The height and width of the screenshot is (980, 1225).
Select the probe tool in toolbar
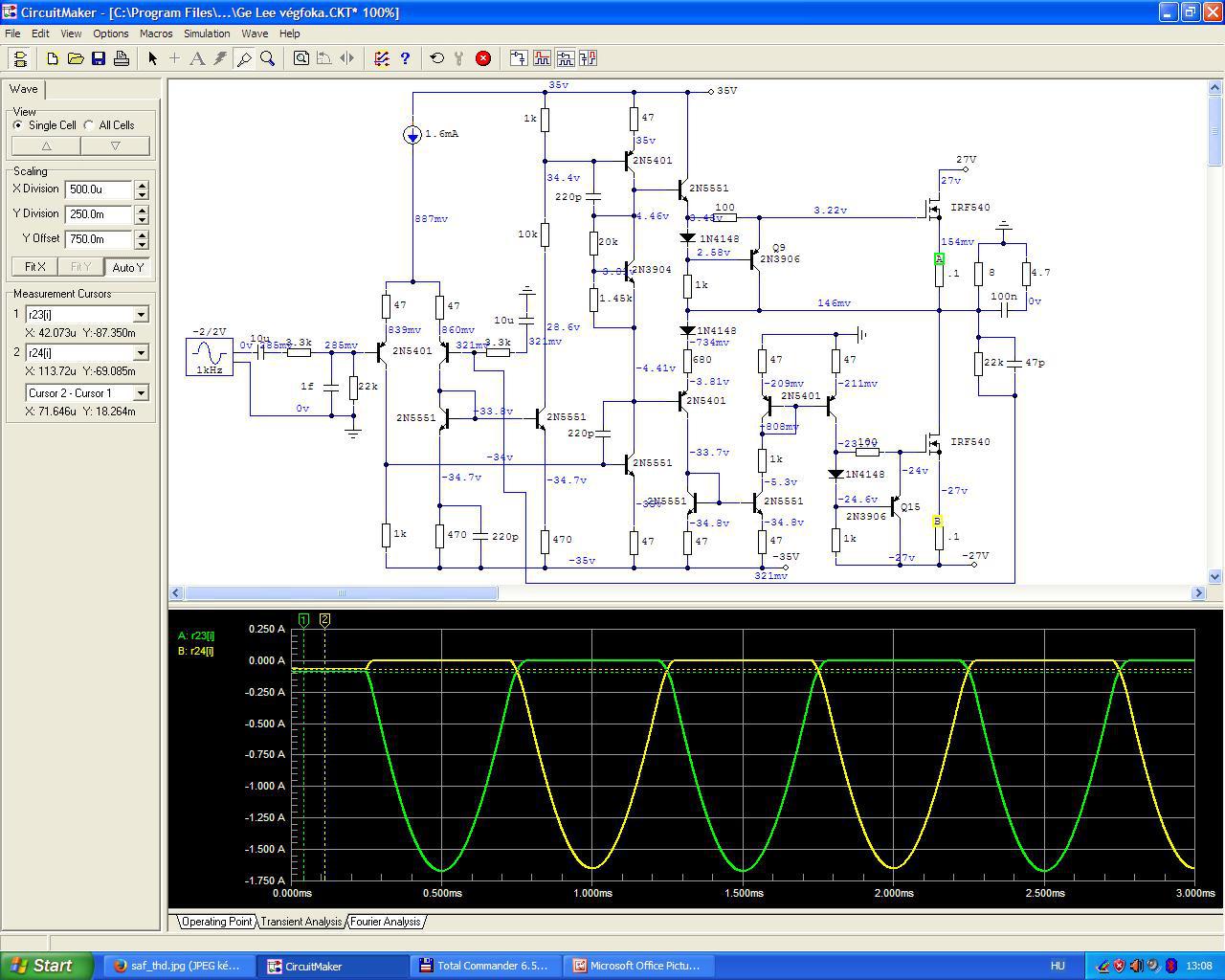pyautogui.click(x=244, y=58)
